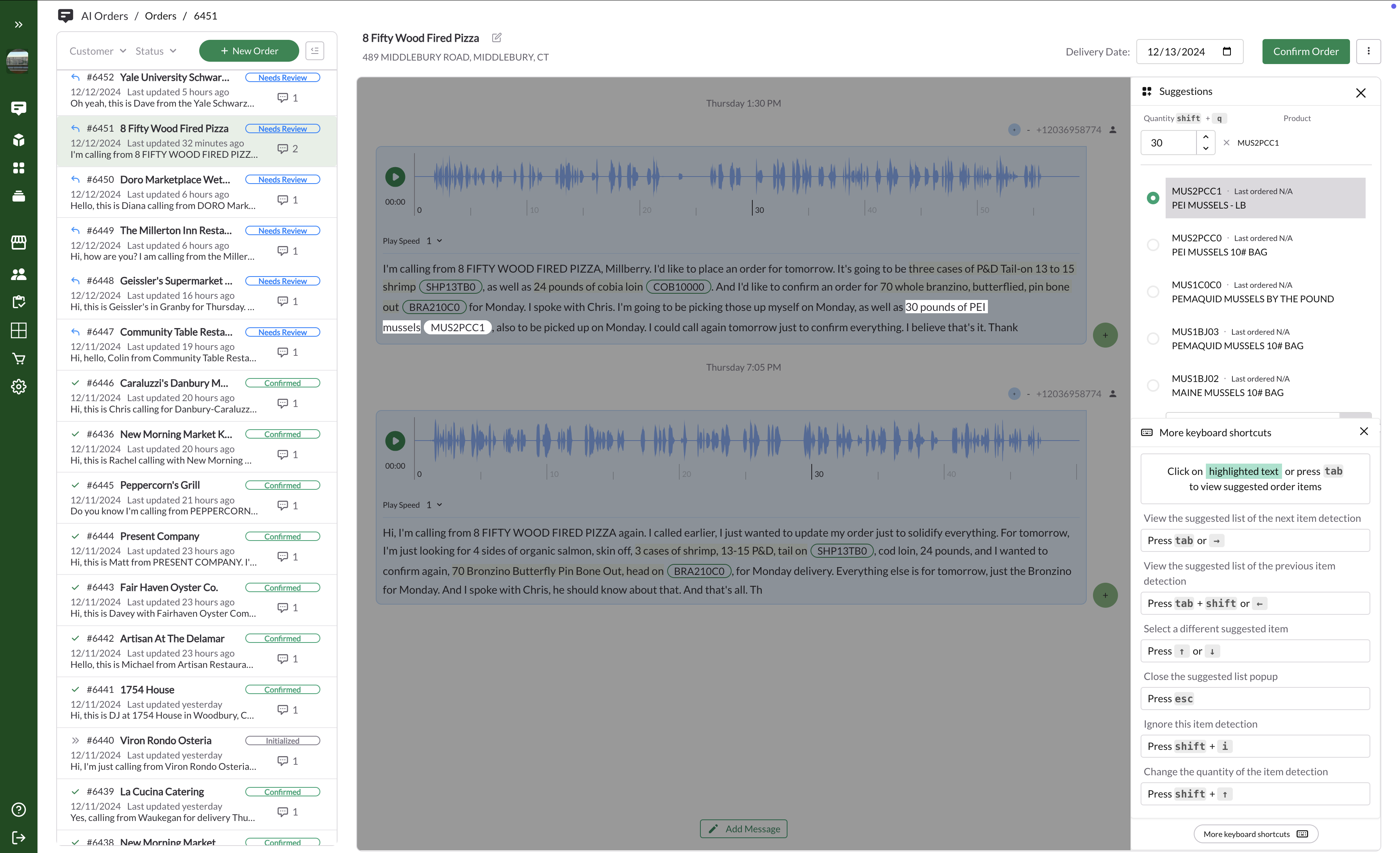Open the shopping cart icon in sidebar

coord(18,359)
